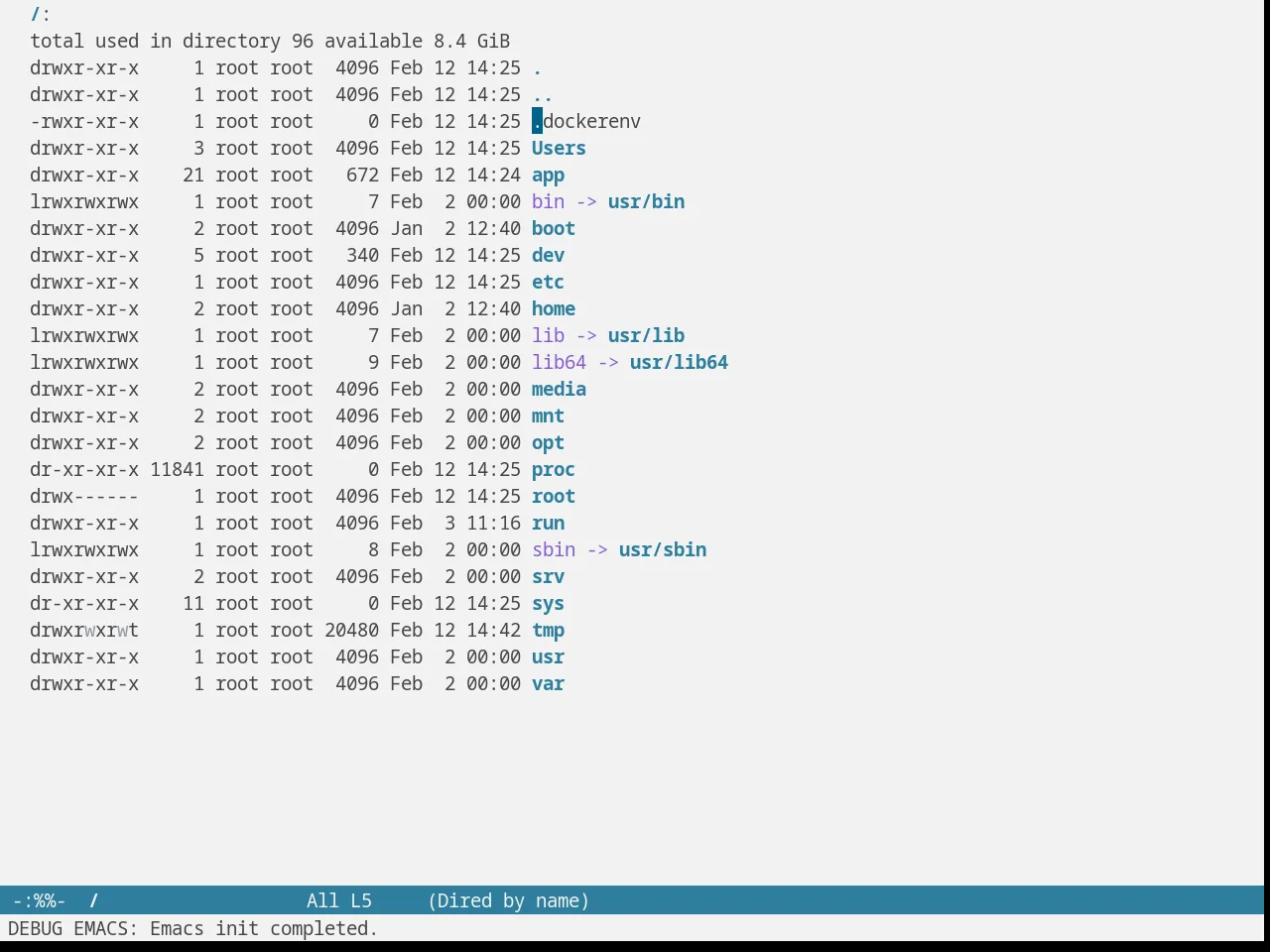Viewport: 1270px width, 952px height.
Task: Click 'All L5' position indicator in mode line
Action: [339, 900]
